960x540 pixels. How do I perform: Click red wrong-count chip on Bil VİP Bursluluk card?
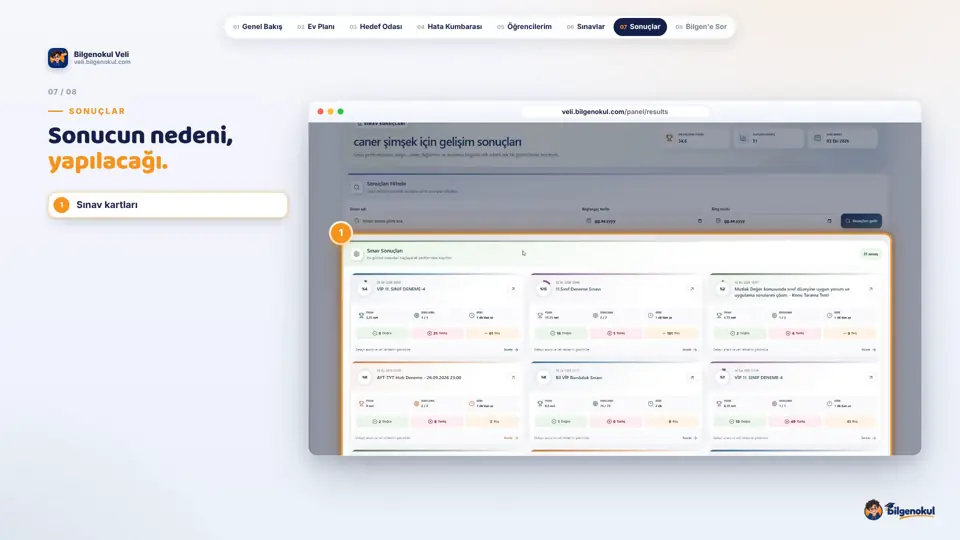point(616,421)
